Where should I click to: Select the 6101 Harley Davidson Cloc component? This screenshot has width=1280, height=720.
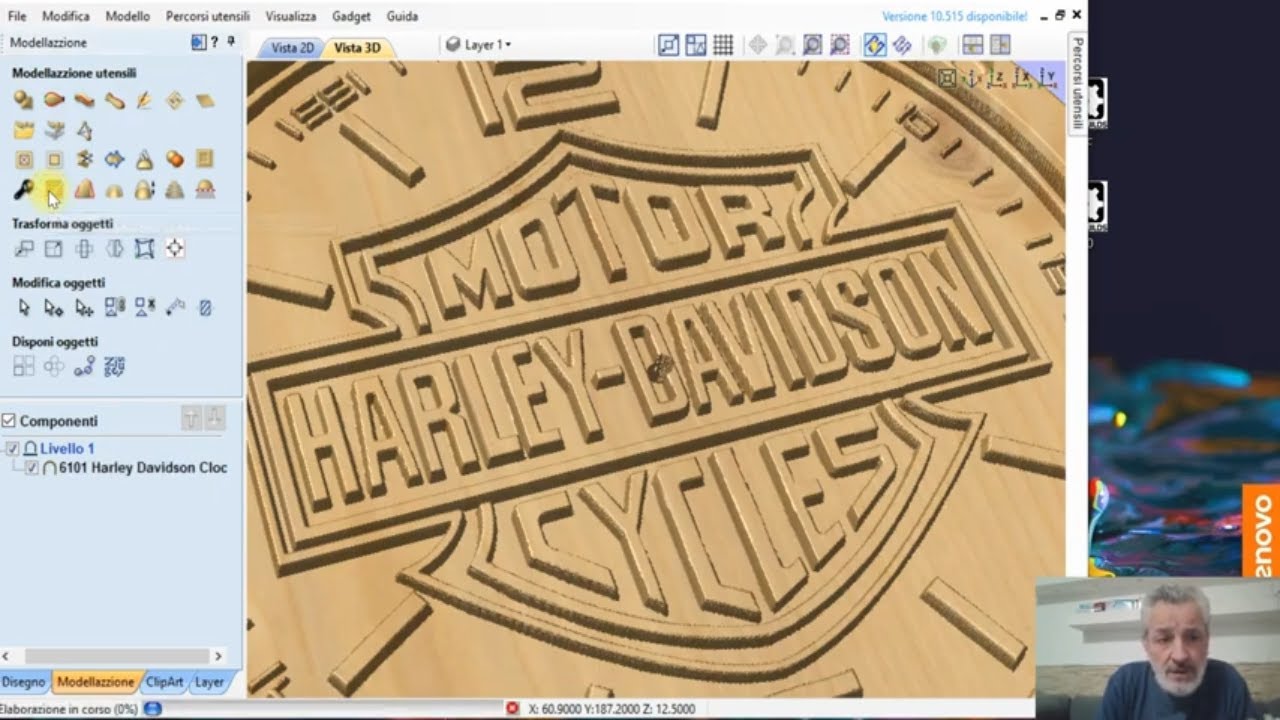143,467
